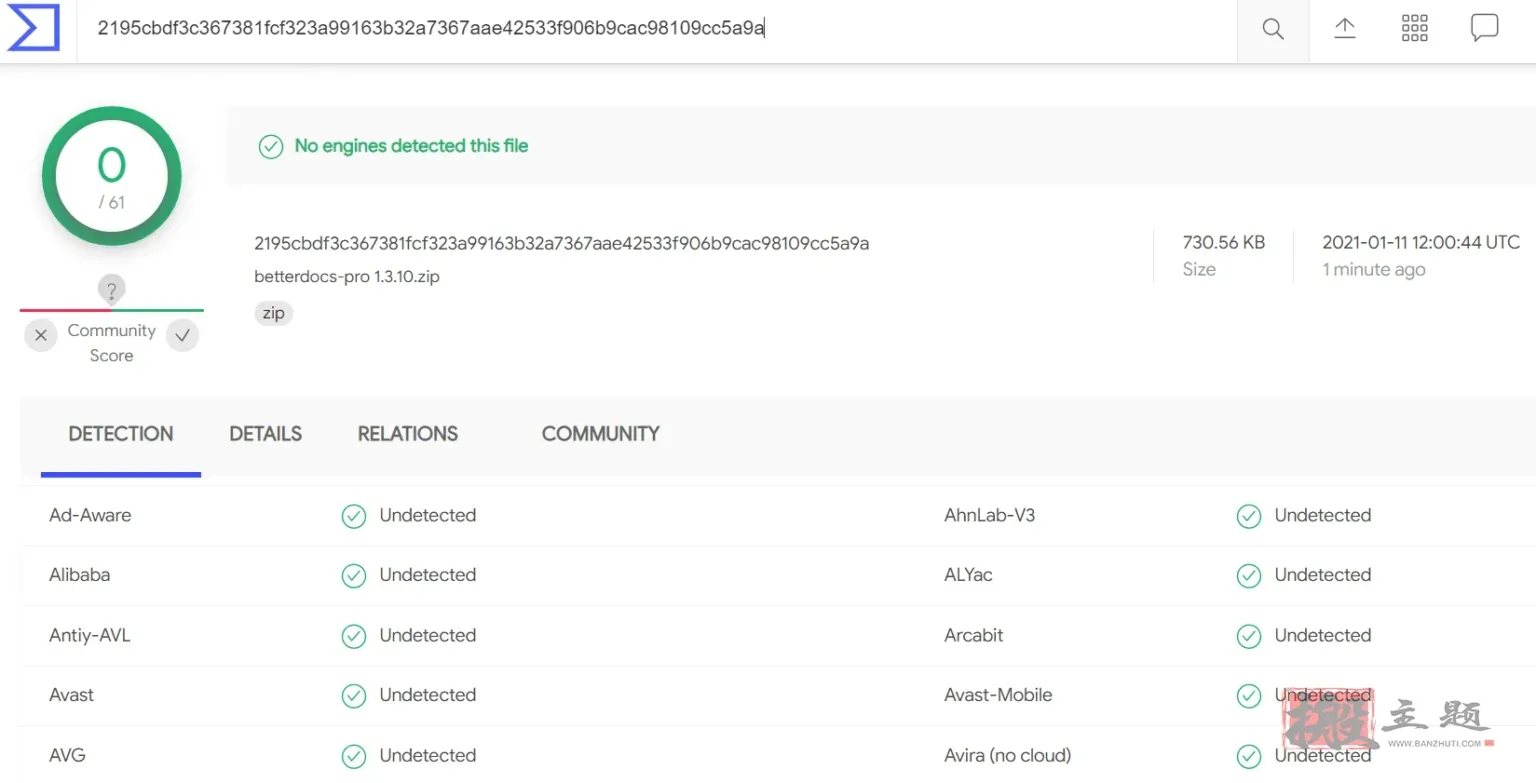Screen dimensions: 1536x783
Task: Click the 0 / 61 detection score circle
Action: click(111, 176)
